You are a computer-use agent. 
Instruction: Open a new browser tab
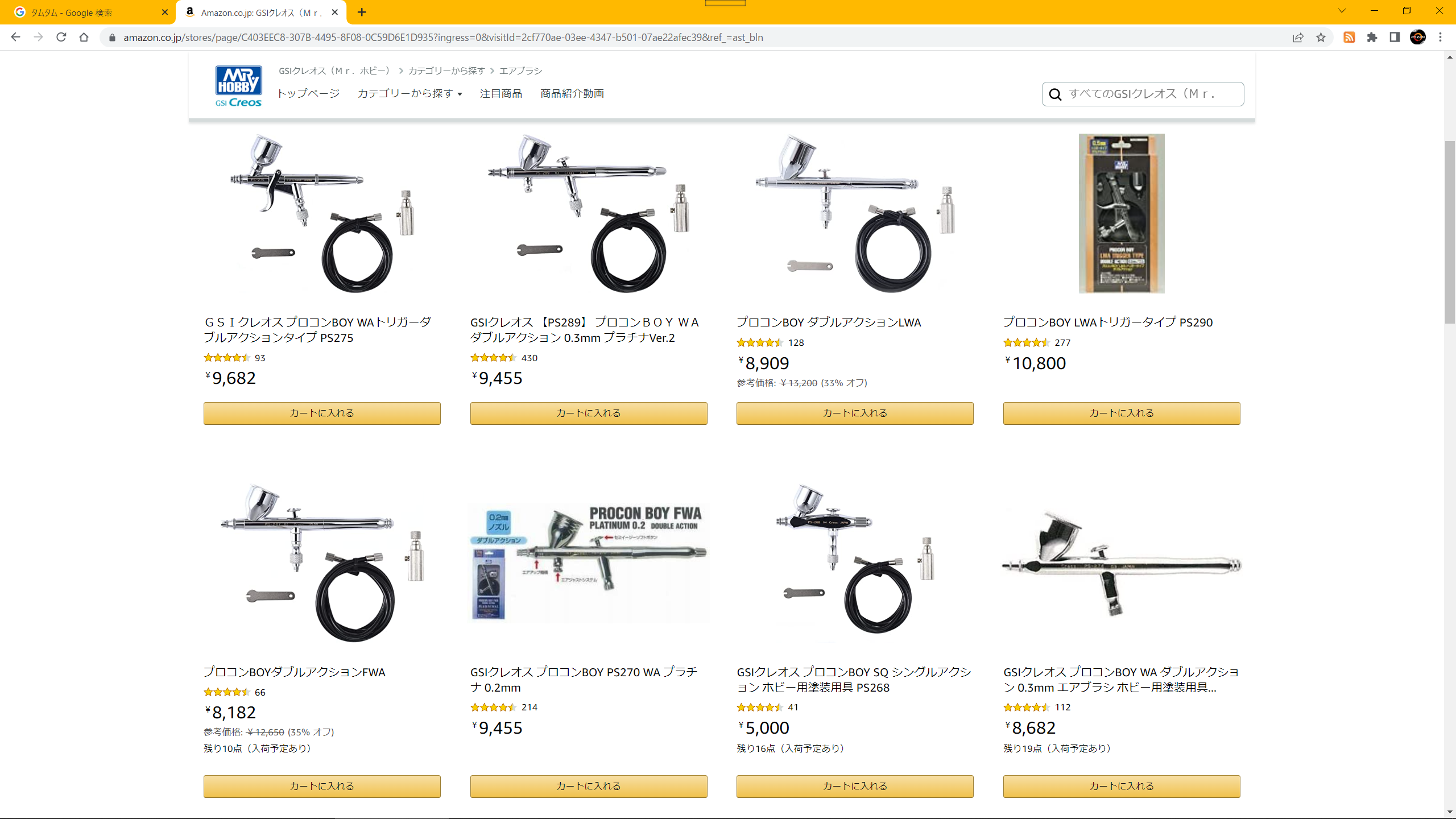[x=362, y=12]
